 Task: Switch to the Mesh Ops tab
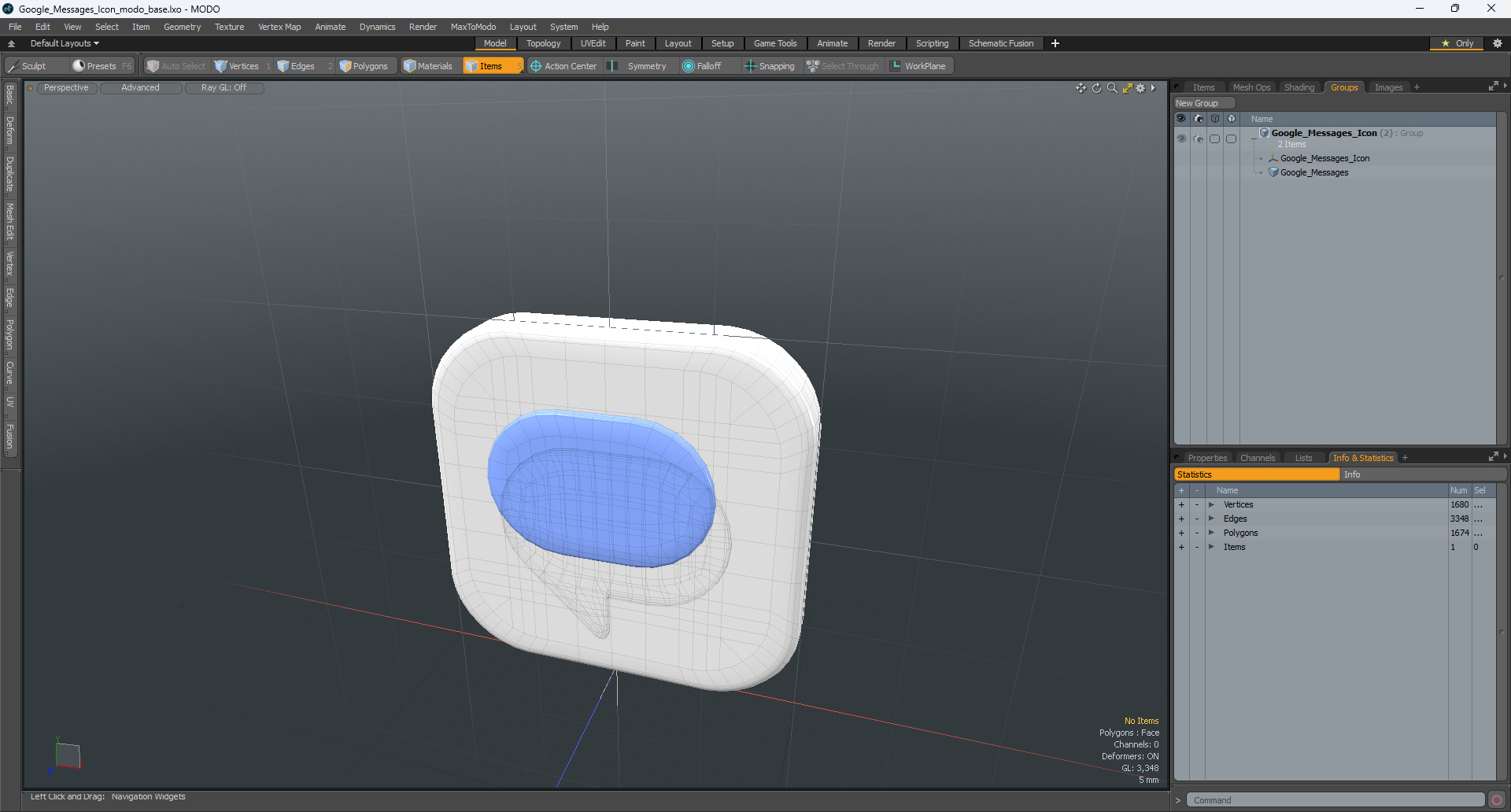1251,87
